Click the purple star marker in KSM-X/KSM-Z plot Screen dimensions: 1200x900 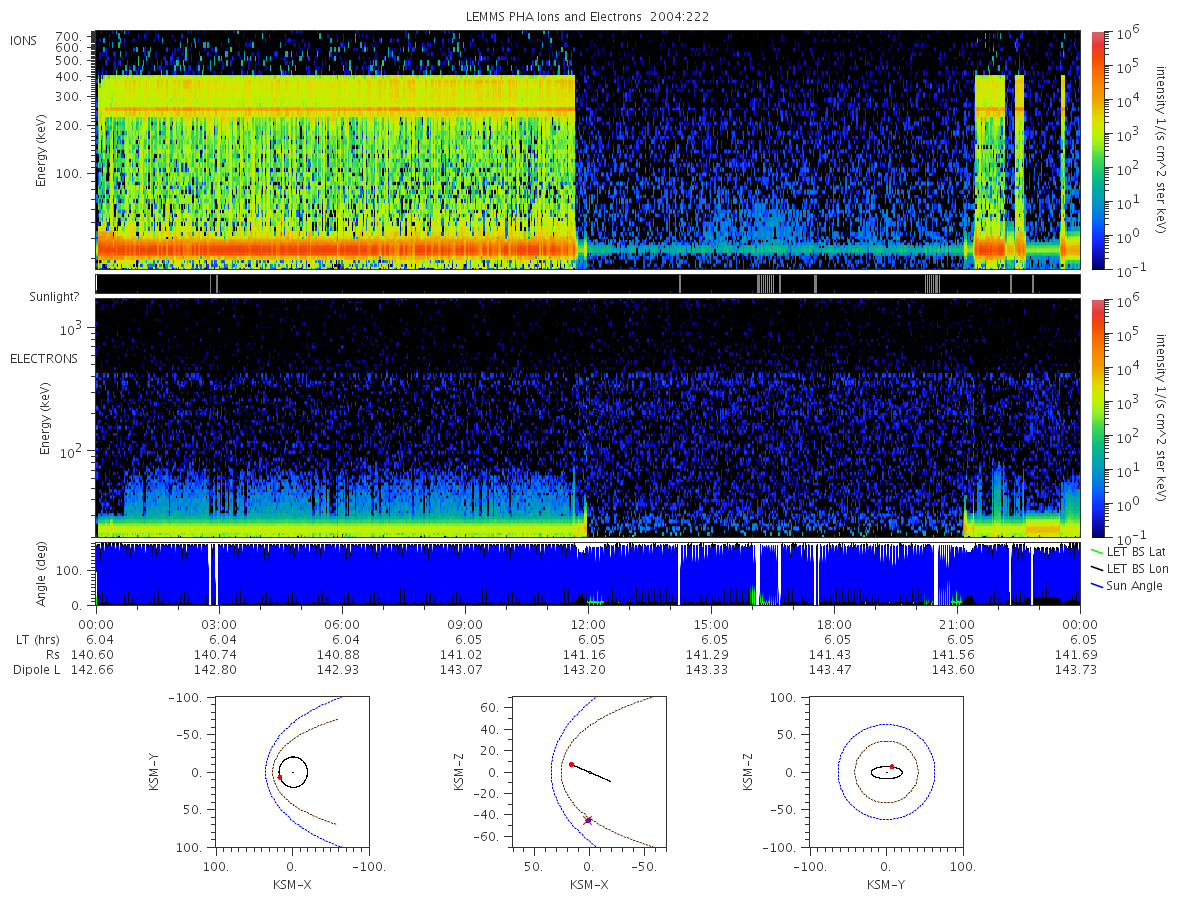(588, 820)
